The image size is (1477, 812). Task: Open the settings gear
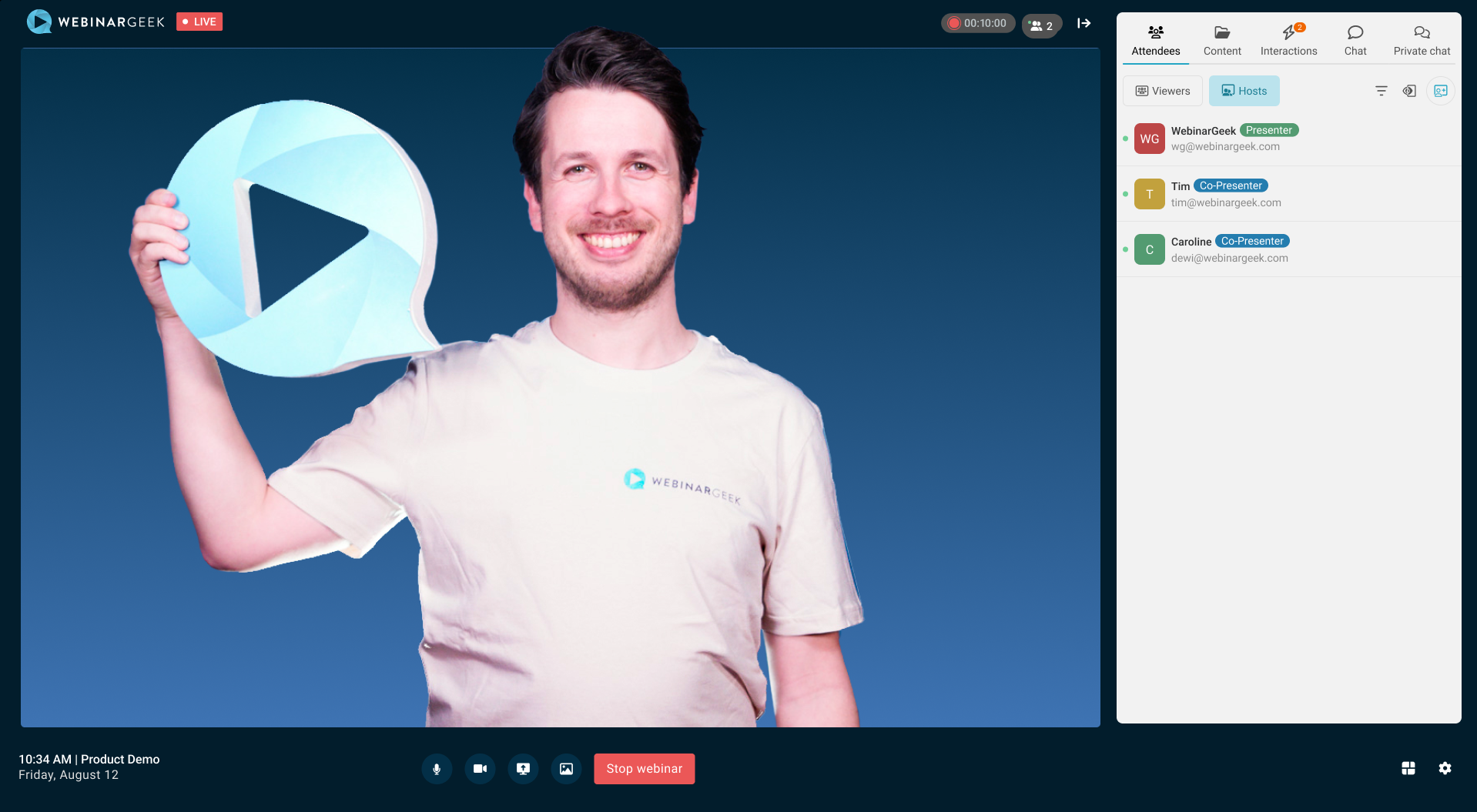[1445, 768]
